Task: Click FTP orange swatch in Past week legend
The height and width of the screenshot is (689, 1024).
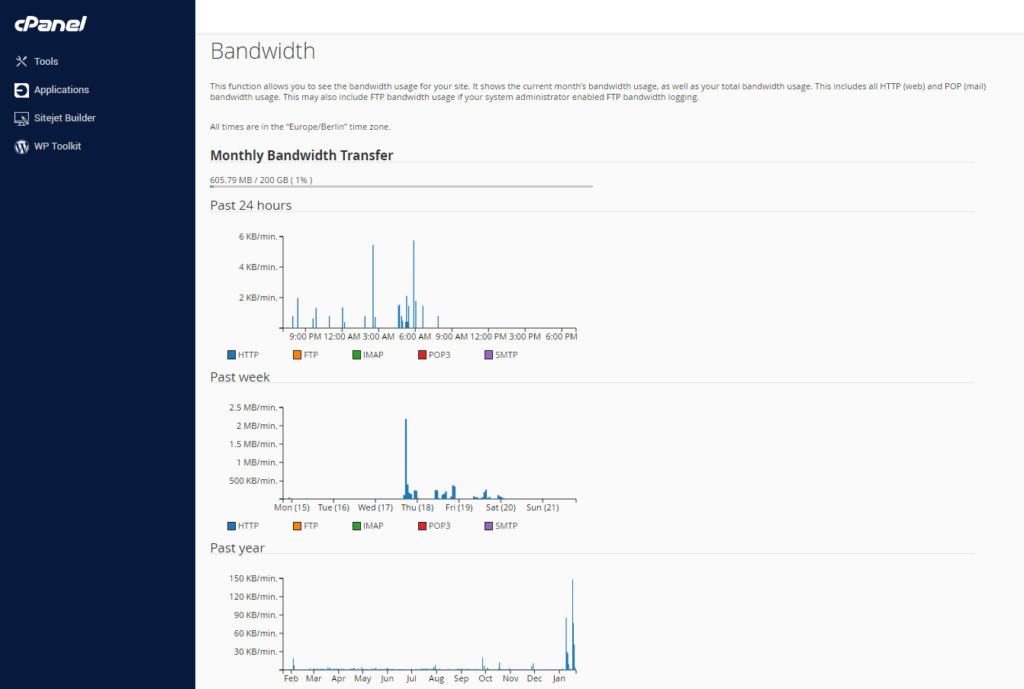Action: tap(297, 526)
